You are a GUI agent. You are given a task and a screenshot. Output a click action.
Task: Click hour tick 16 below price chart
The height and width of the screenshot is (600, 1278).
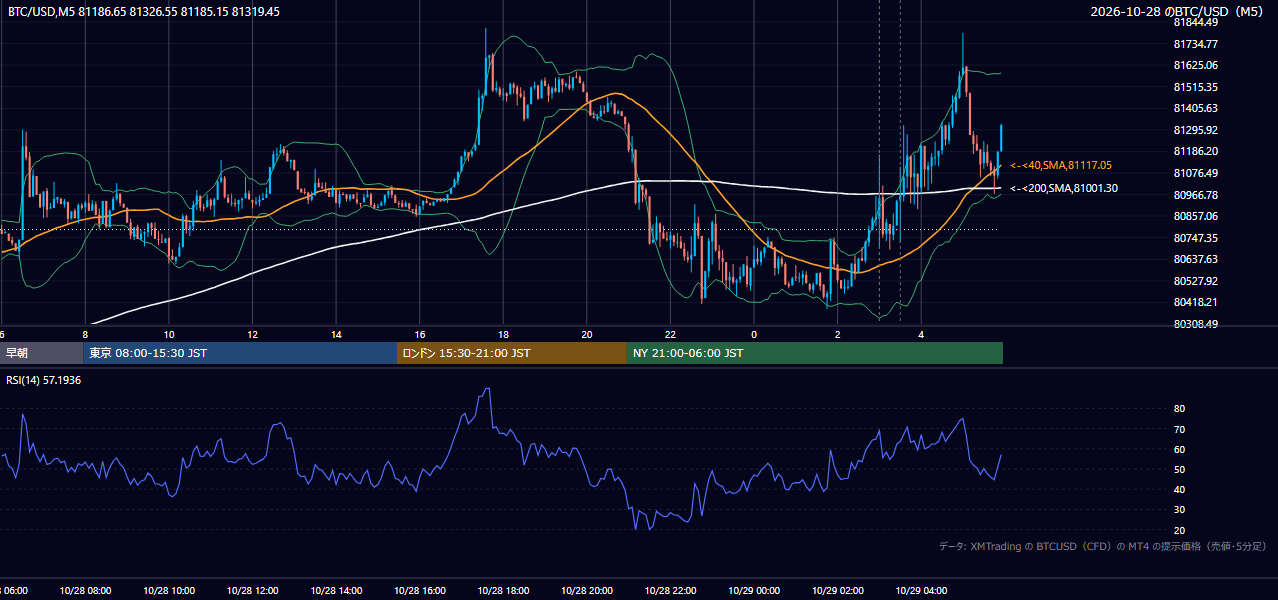point(419,334)
